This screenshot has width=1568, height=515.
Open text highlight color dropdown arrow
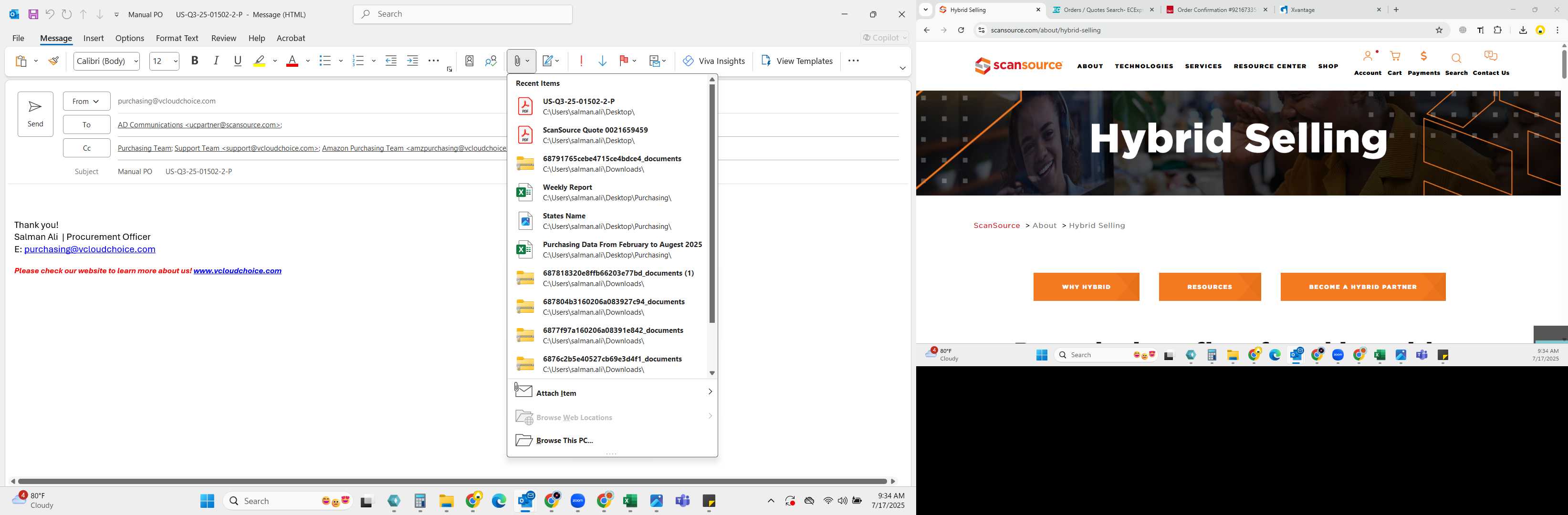(275, 61)
